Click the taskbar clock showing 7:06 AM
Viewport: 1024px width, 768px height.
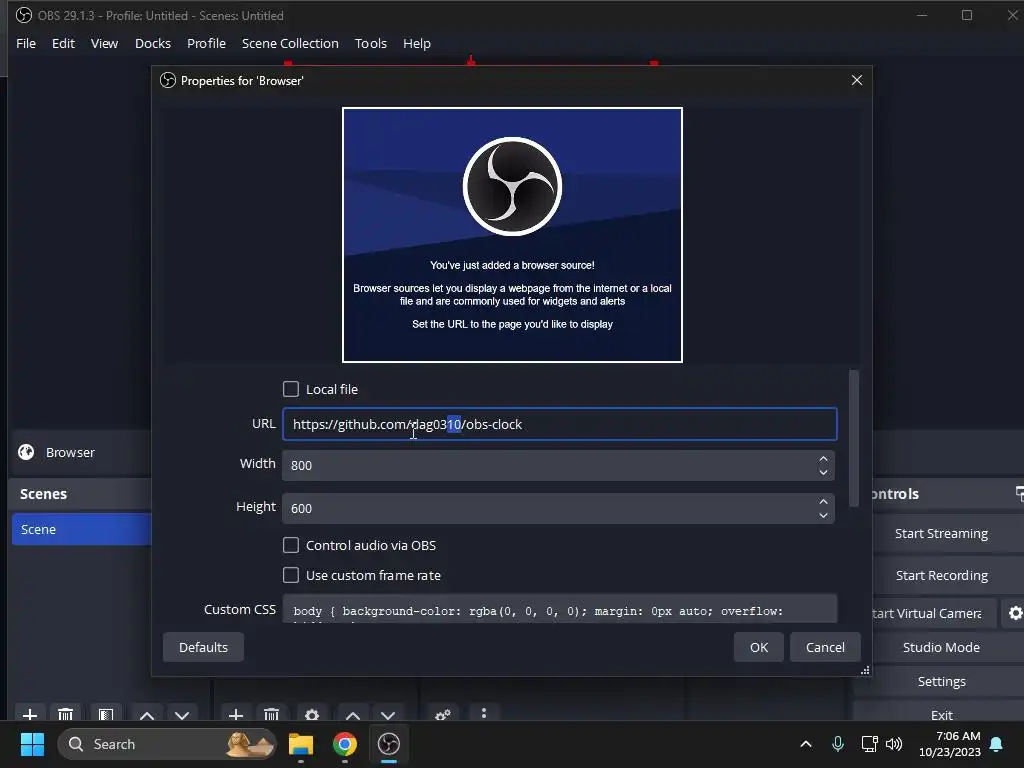(950, 744)
